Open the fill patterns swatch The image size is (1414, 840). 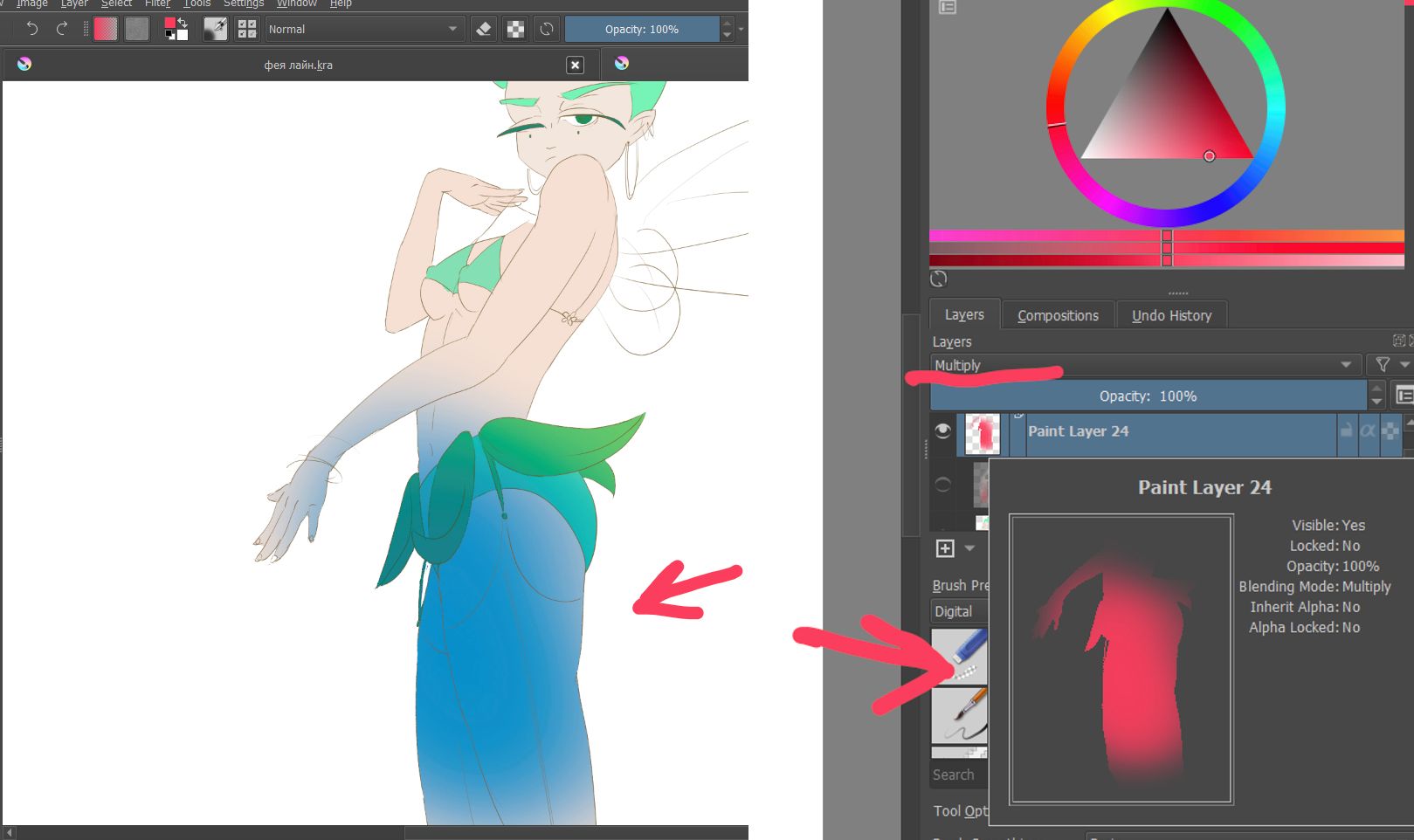point(137,29)
